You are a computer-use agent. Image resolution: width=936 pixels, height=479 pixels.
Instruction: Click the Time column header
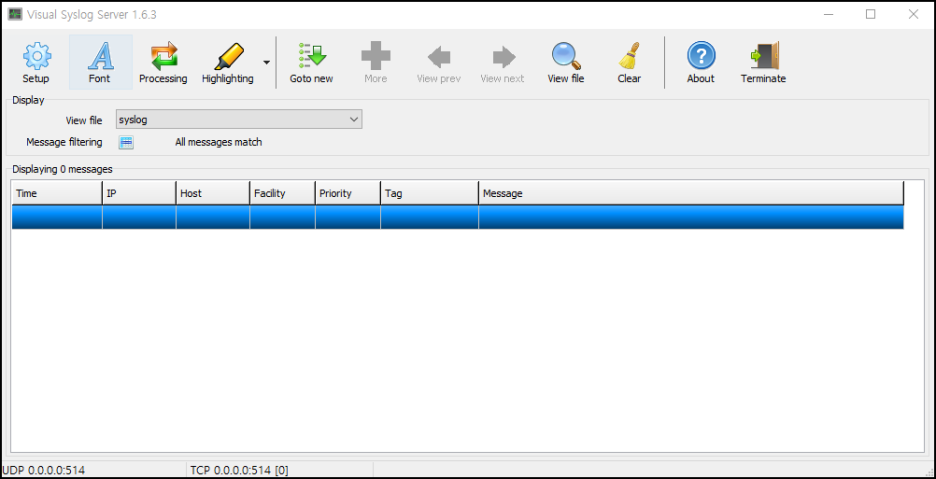(x=57, y=194)
